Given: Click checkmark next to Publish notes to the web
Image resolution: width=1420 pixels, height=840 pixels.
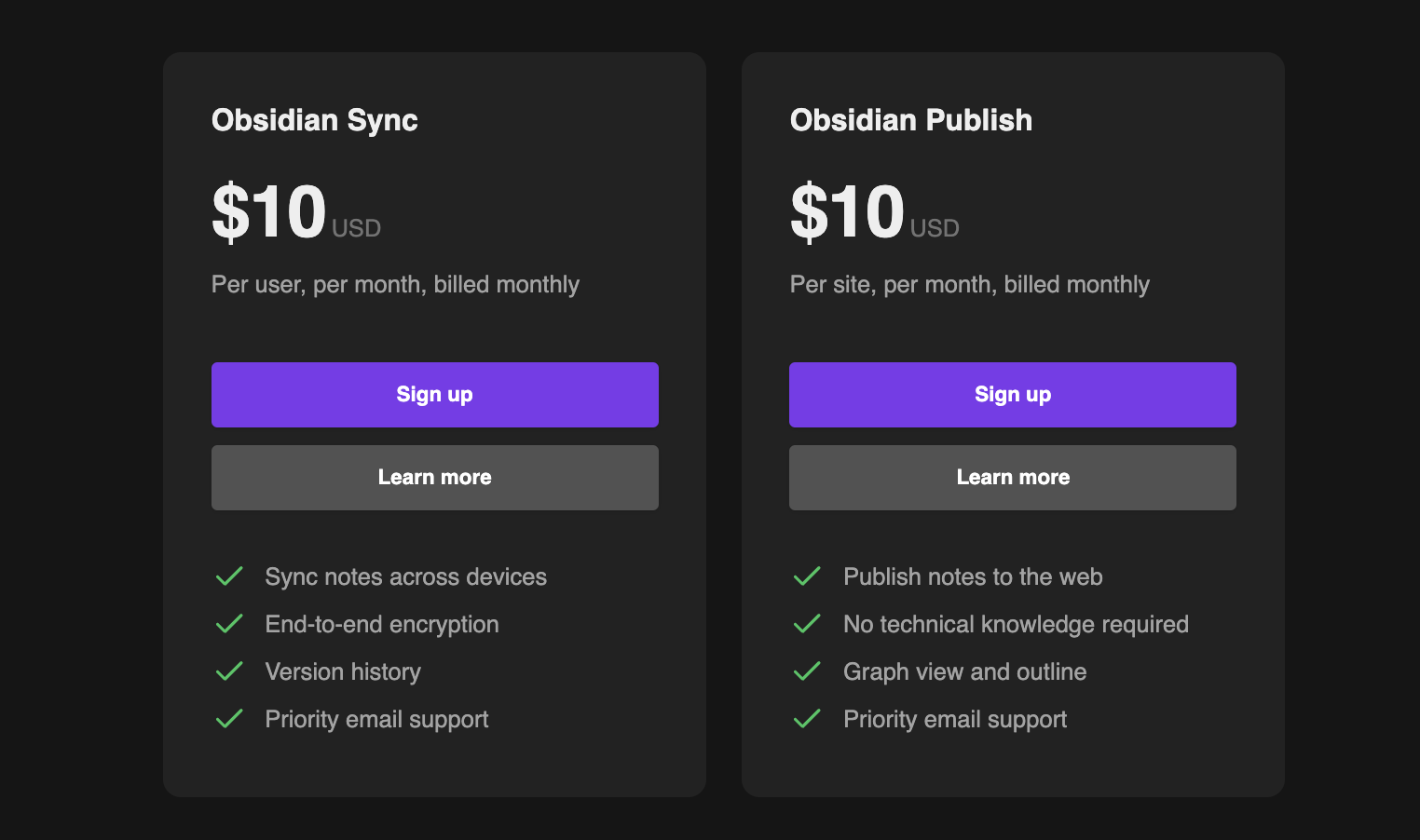Looking at the screenshot, I should [x=807, y=576].
